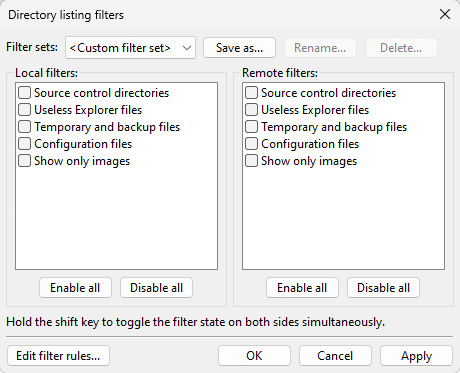Image resolution: width=460 pixels, height=373 pixels.
Task: Open the Filter sets dropdown
Action: 130,48
